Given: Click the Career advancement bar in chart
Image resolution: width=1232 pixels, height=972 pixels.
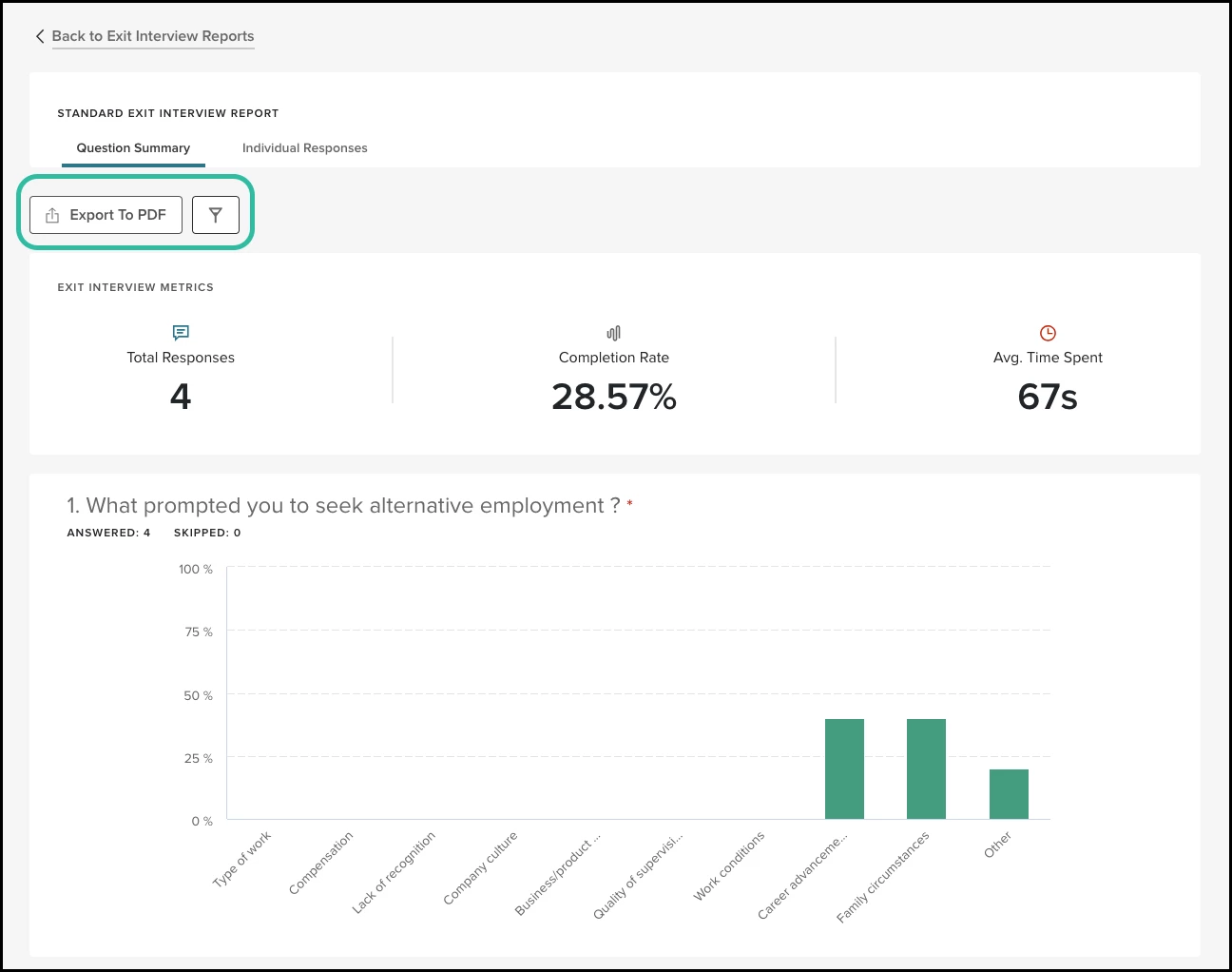Looking at the screenshot, I should (x=844, y=768).
